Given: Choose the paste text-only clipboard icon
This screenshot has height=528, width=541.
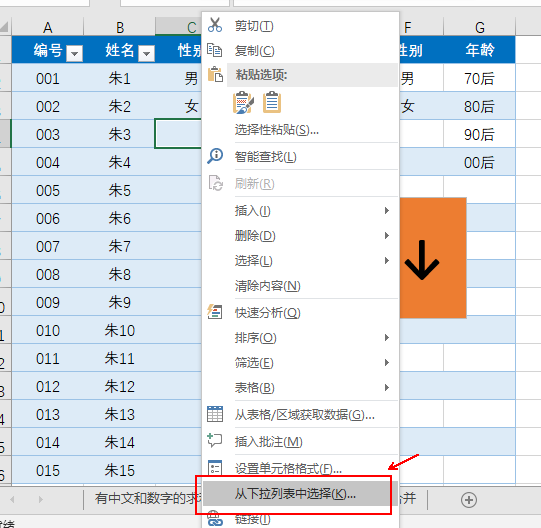Looking at the screenshot, I should [272, 102].
